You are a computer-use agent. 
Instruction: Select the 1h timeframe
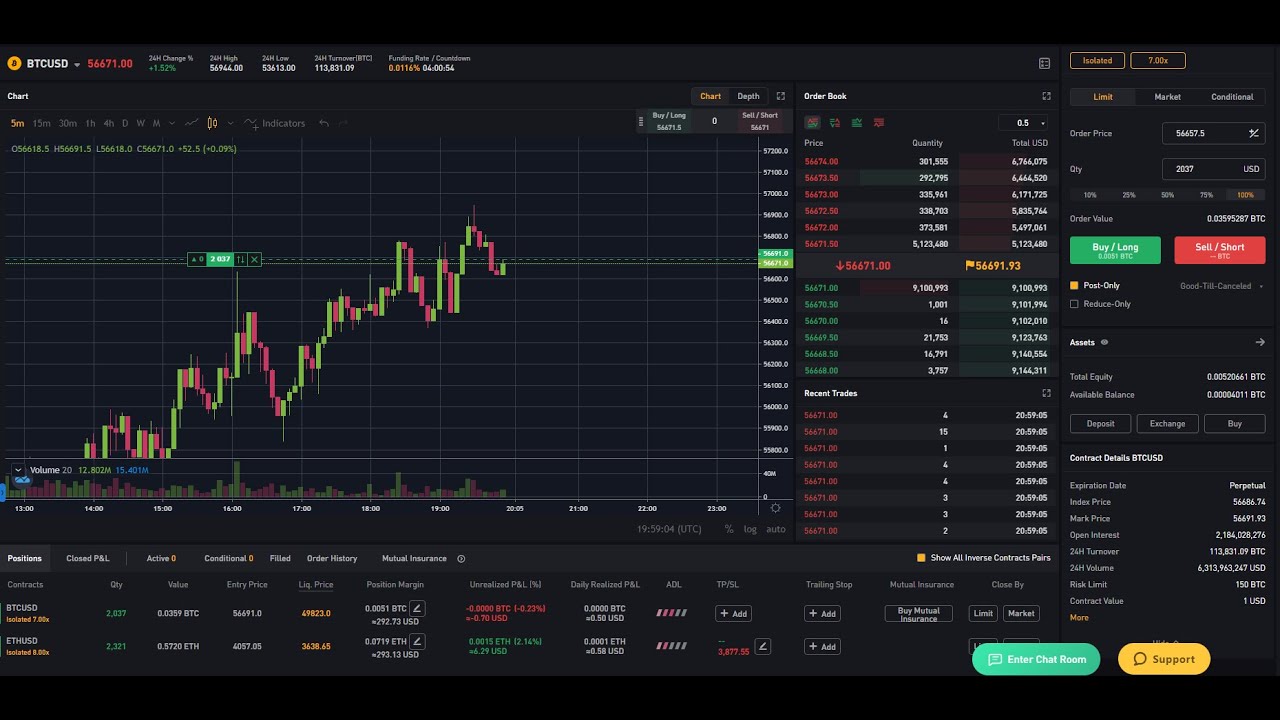click(90, 123)
